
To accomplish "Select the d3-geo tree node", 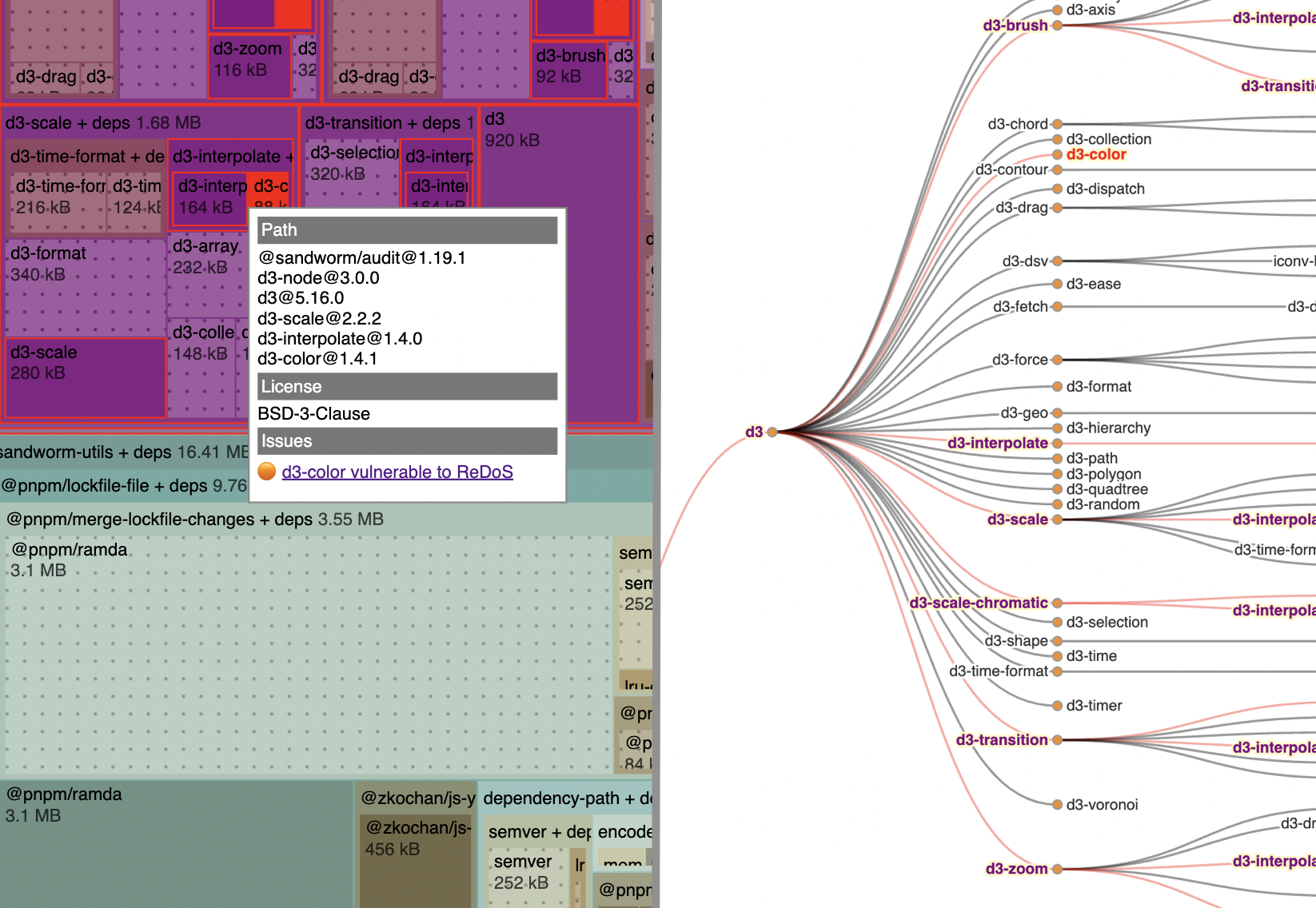I will pos(1057,412).
